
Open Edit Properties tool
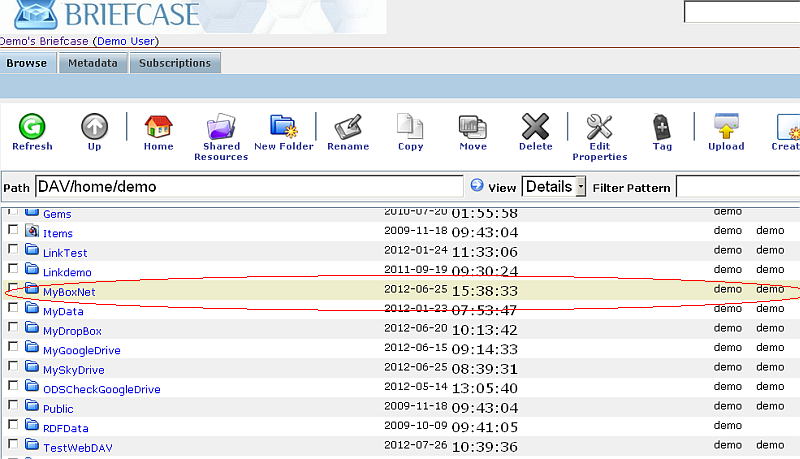tap(599, 128)
